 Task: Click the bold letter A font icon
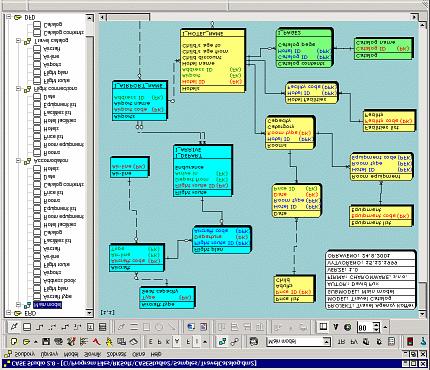[336, 327]
